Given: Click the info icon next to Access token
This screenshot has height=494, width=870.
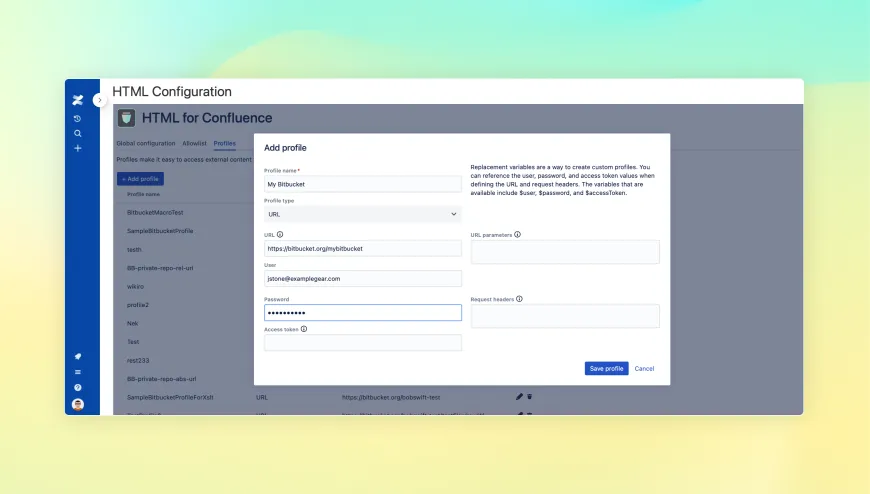Looking at the screenshot, I should 304,328.
